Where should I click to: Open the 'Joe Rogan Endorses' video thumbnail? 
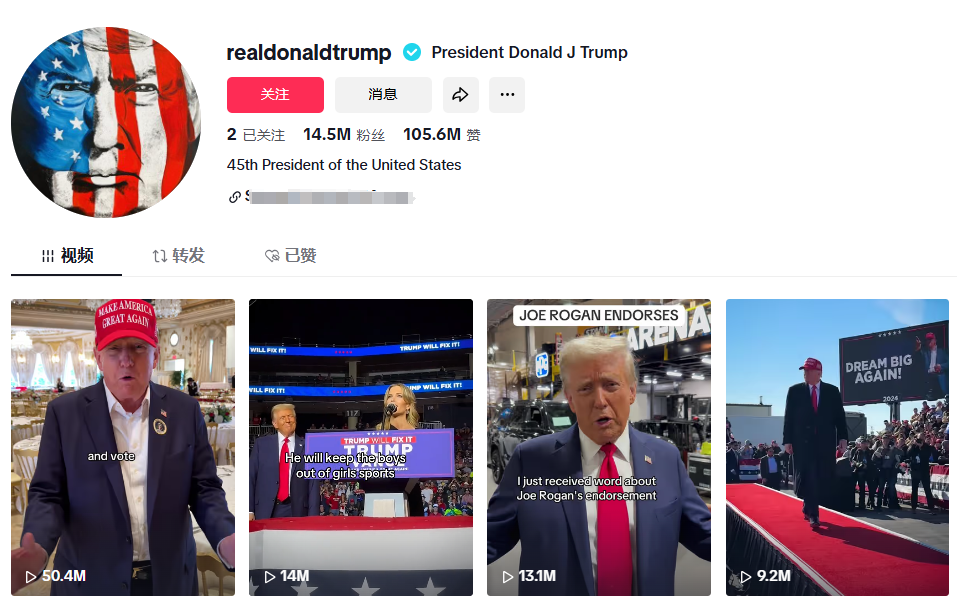tap(599, 447)
